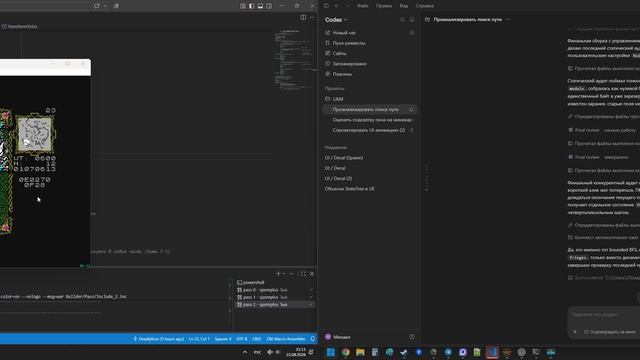Toggle Подтверждать за меня approval option

[609, 332]
